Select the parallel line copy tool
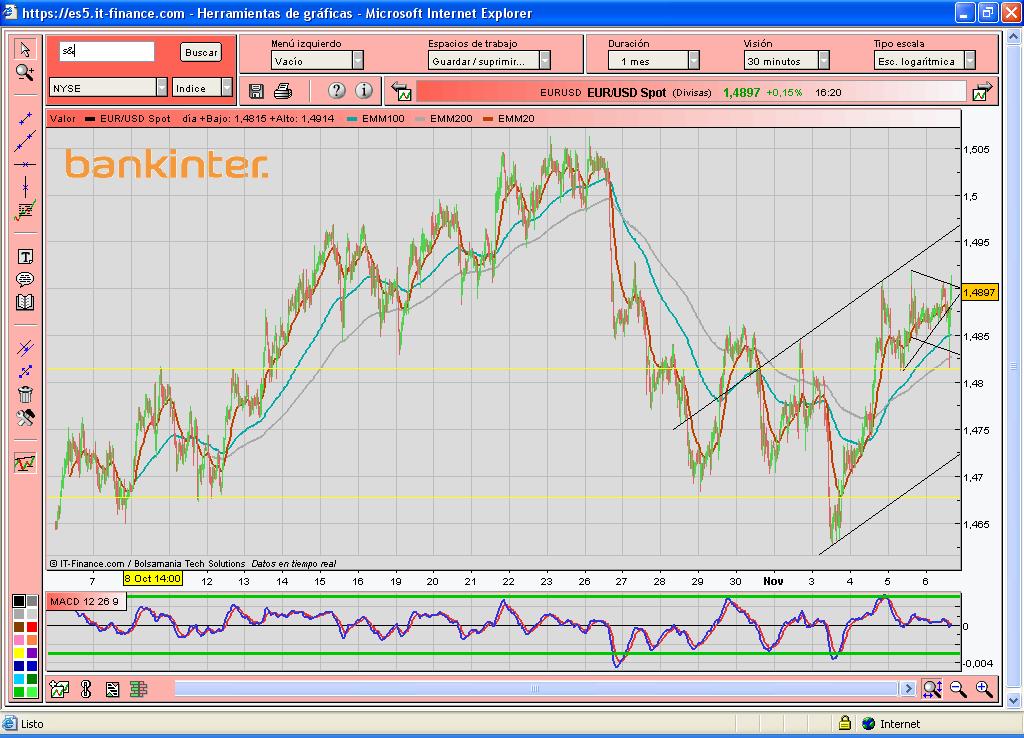The width and height of the screenshot is (1024, 738). click(25, 348)
